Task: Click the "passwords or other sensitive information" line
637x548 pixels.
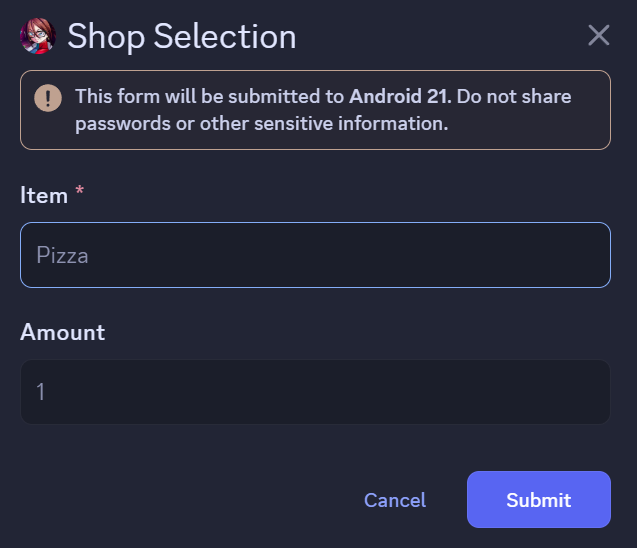Action: click(261, 124)
